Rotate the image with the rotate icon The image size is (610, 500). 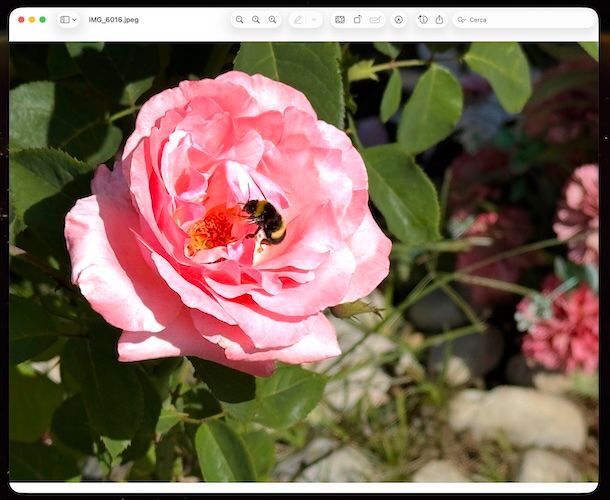[358, 19]
